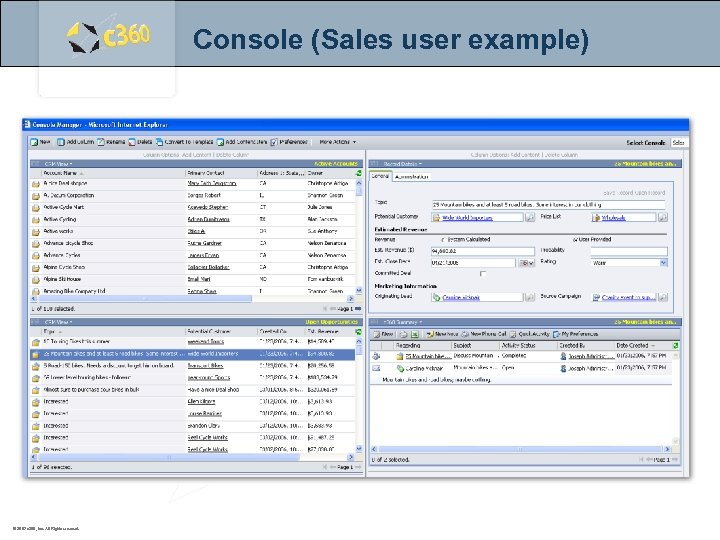Select the 'Almost sure to purchase' opportunity row
The image size is (720, 540).
coord(192,389)
